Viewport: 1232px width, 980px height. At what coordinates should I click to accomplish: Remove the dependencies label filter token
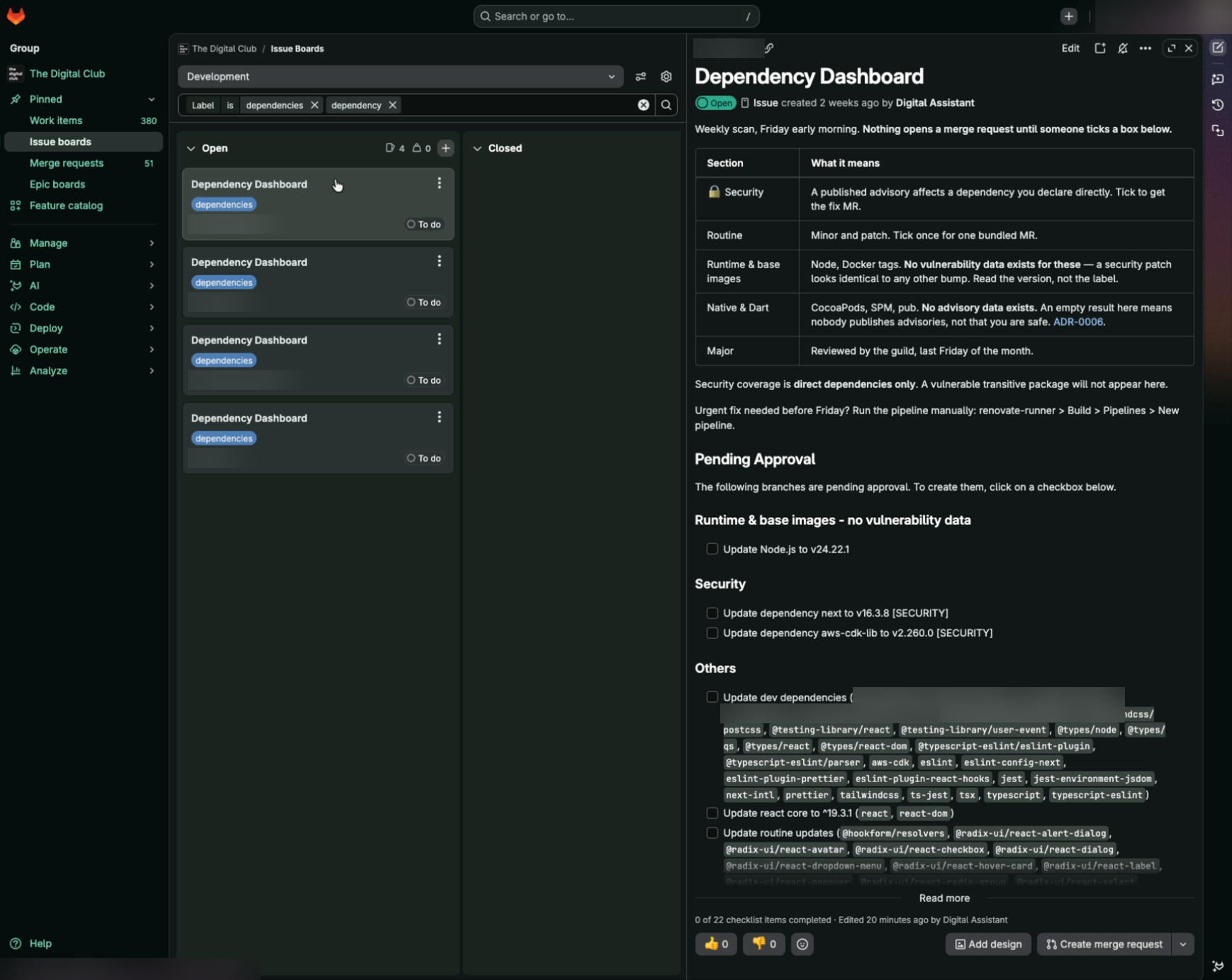coord(315,105)
